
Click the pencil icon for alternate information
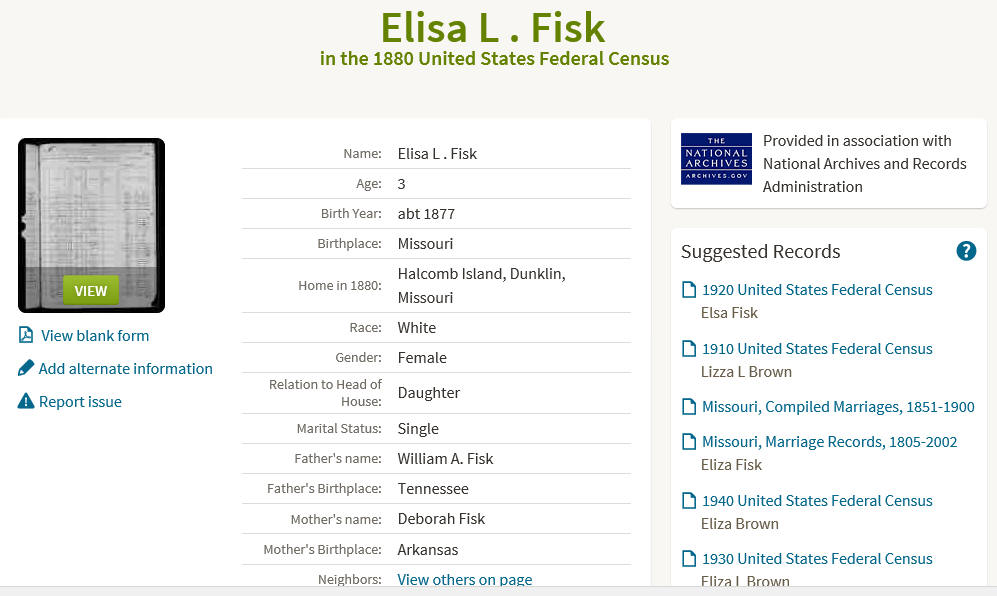[x=25, y=368]
